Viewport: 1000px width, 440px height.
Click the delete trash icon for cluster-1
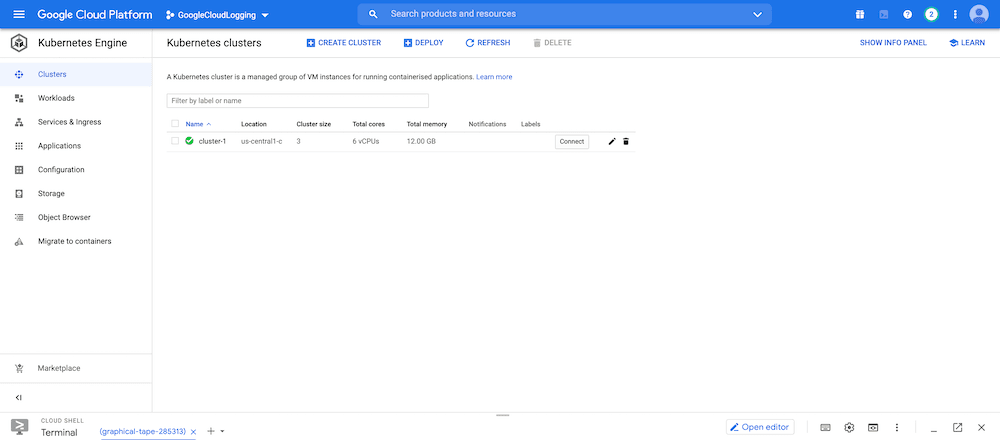click(x=626, y=142)
